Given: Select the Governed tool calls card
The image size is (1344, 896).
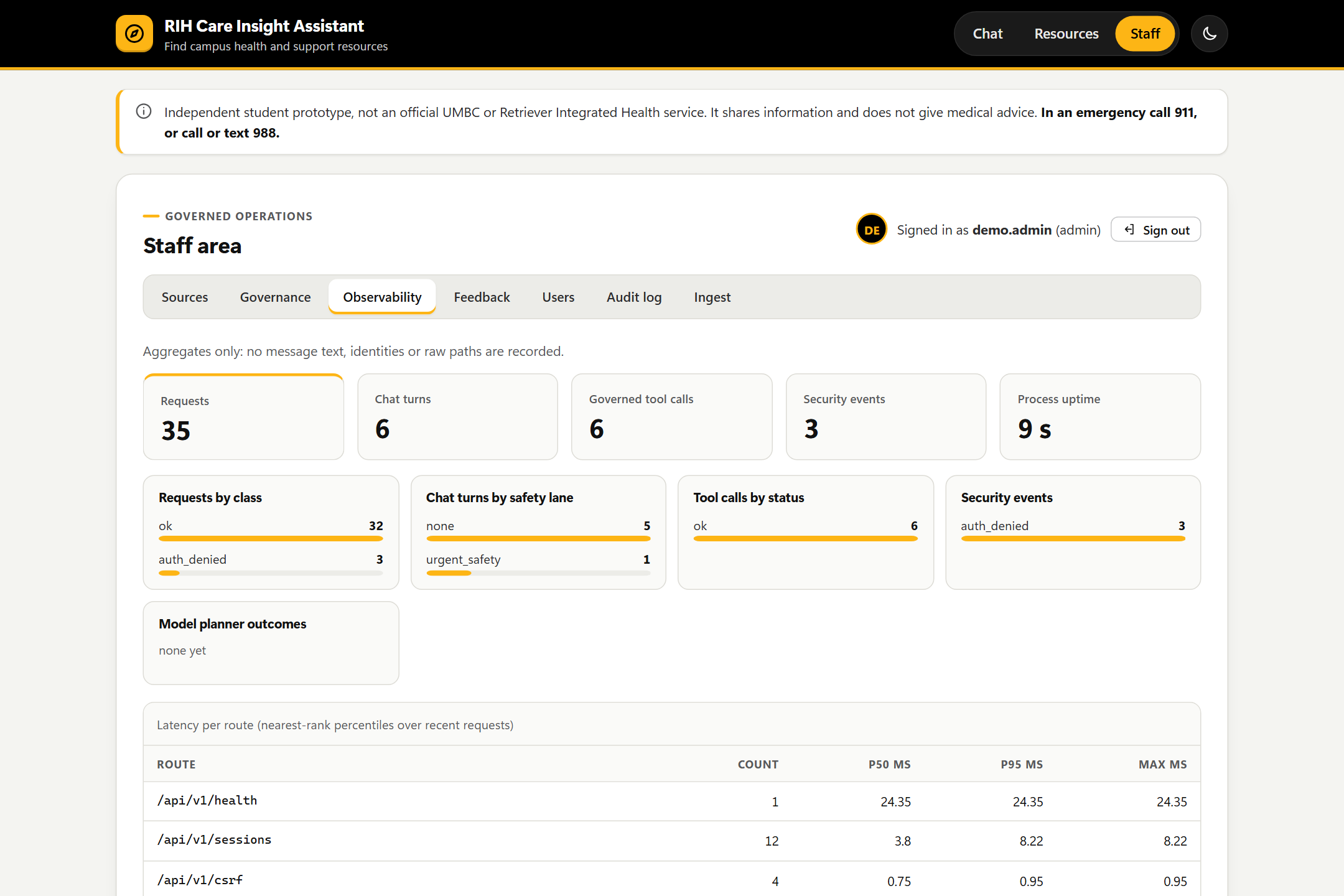Looking at the screenshot, I should click(672, 417).
